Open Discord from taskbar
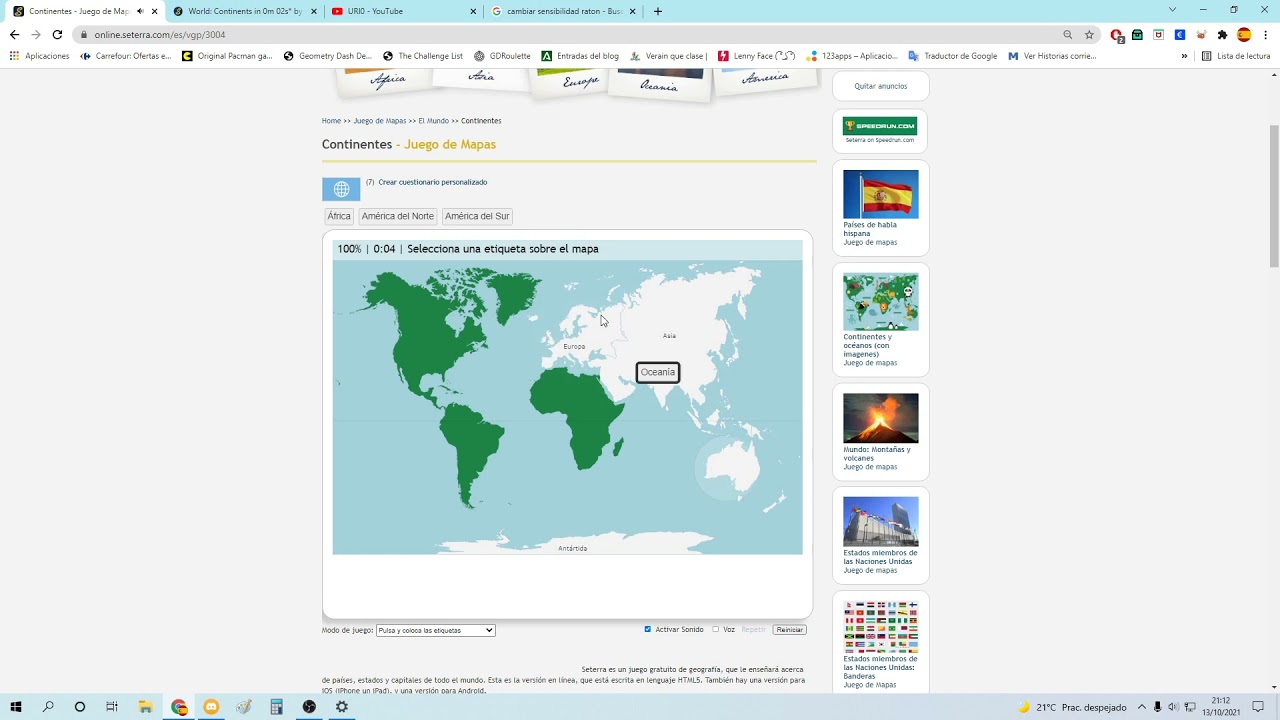The height and width of the screenshot is (720, 1280). pyautogui.click(x=211, y=707)
